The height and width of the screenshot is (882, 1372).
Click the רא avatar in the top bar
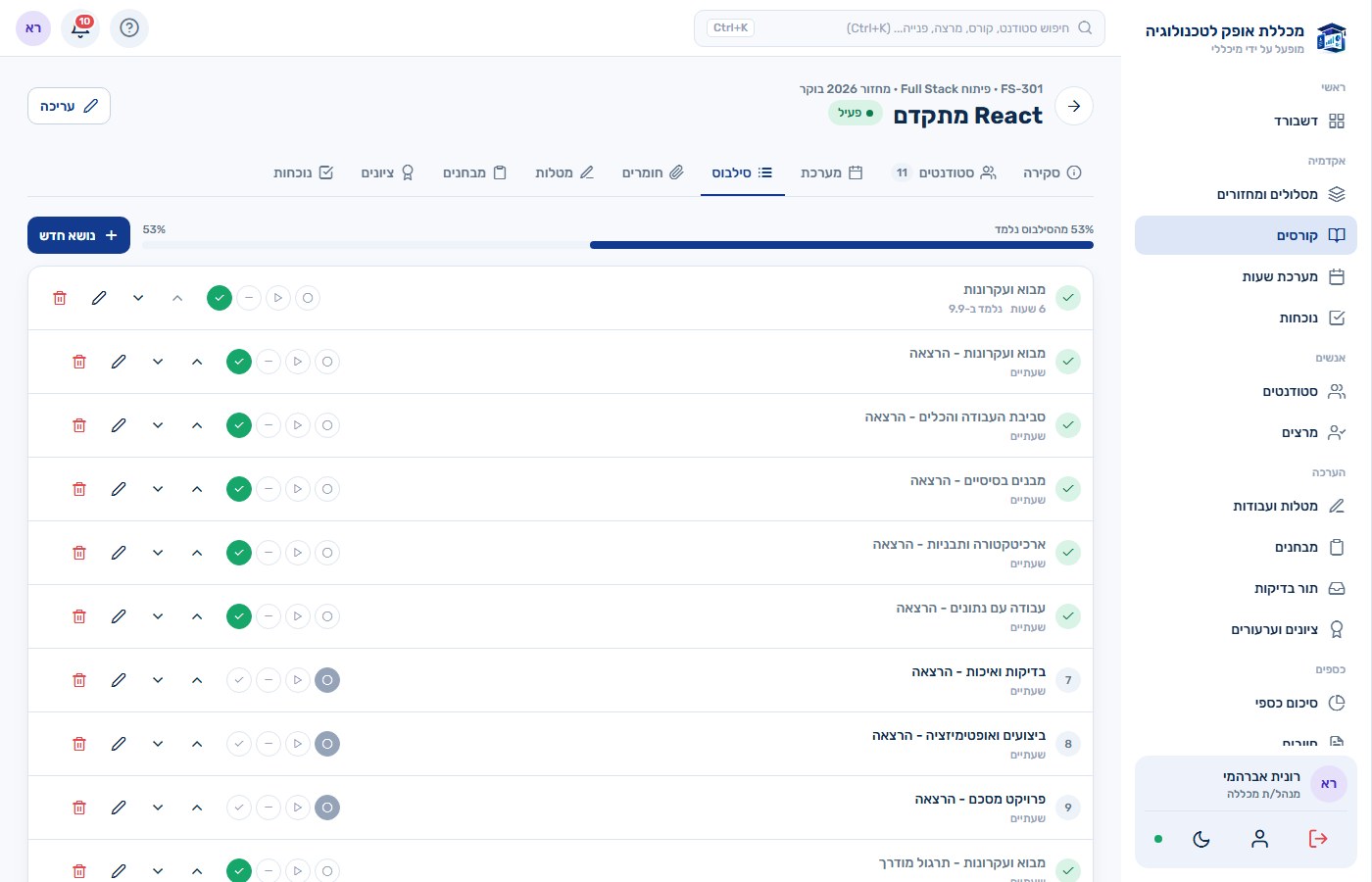(x=33, y=28)
